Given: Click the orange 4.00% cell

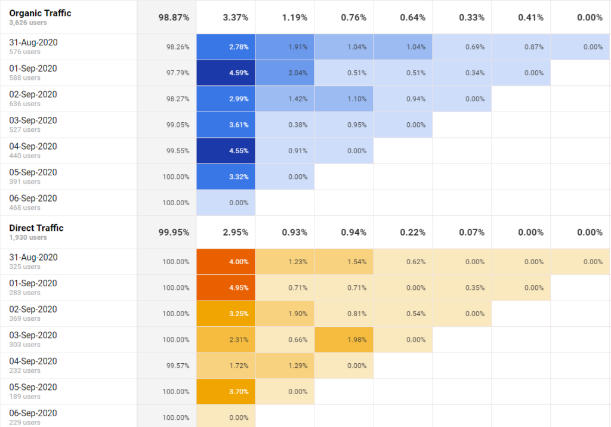Looking at the screenshot, I should click(x=225, y=262).
